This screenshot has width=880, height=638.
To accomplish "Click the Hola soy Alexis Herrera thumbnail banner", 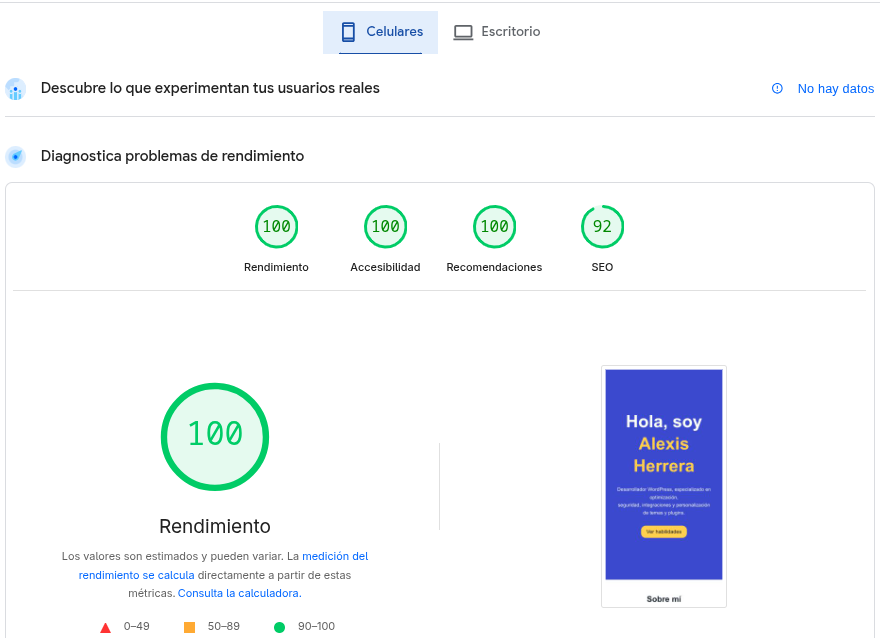I will [663, 475].
